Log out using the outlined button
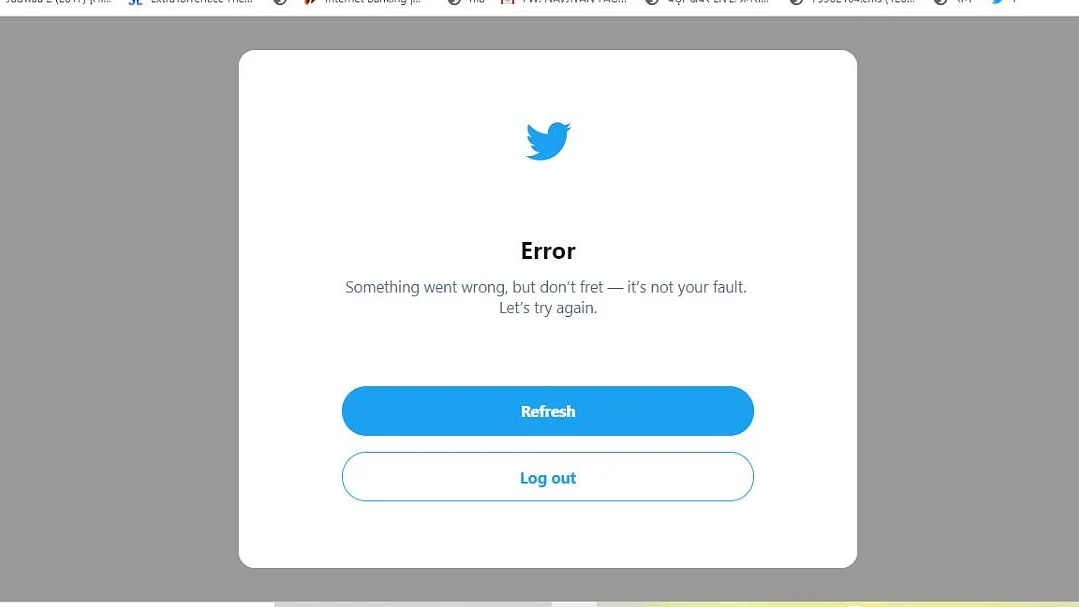1079x607 pixels. coord(548,477)
